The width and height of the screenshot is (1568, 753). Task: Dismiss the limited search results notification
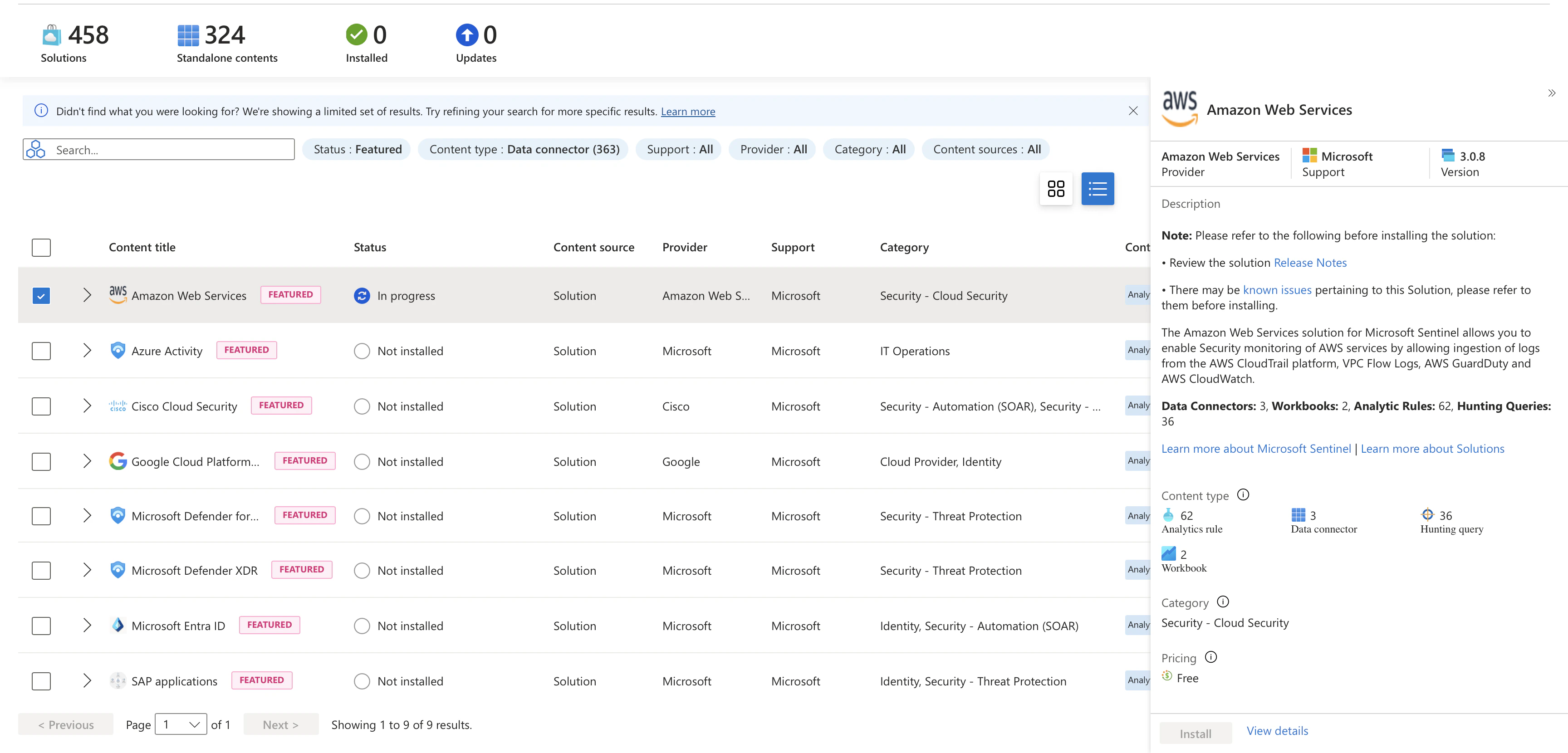point(1133,111)
